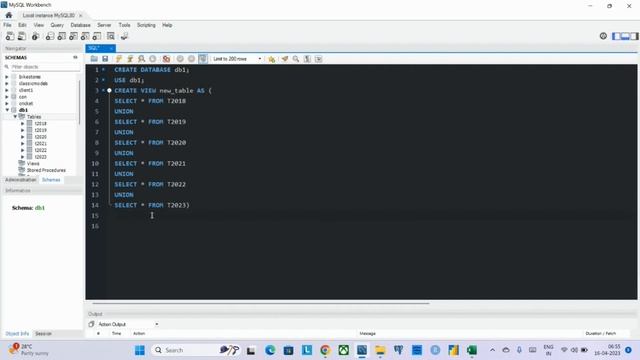The image size is (640, 360).
Task: Select Stored Procedures folder under db1
Action: tap(46, 170)
